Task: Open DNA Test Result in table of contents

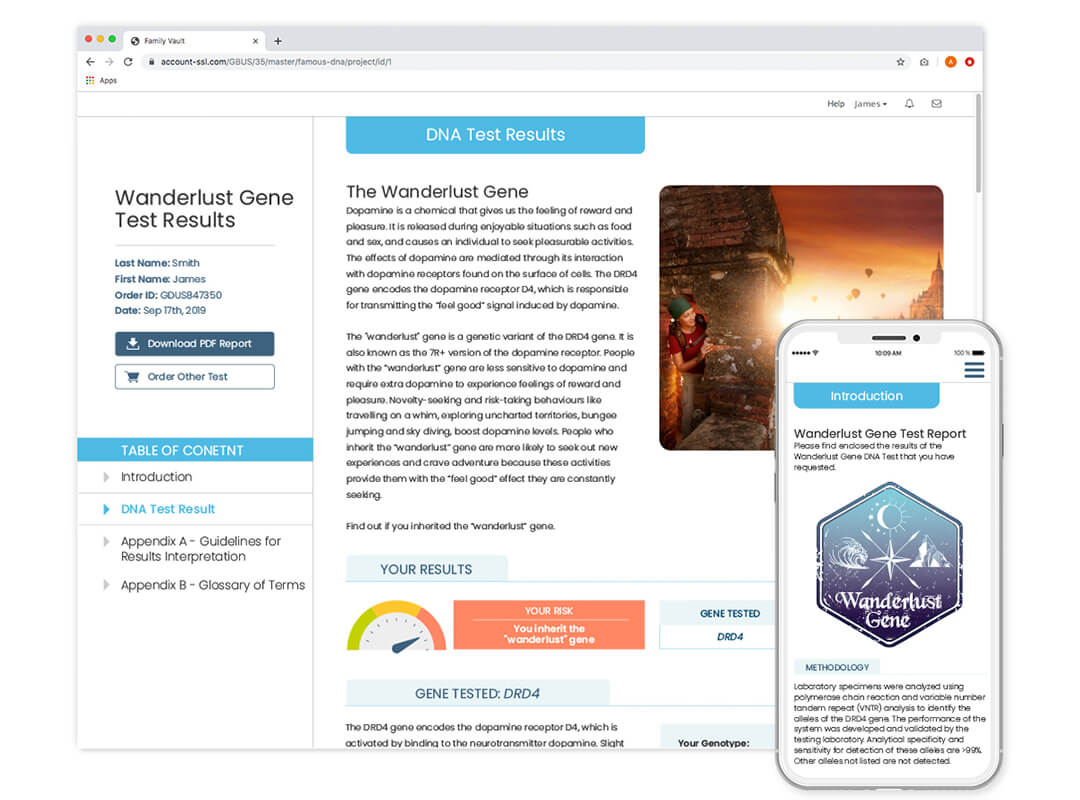Action: pos(168,509)
